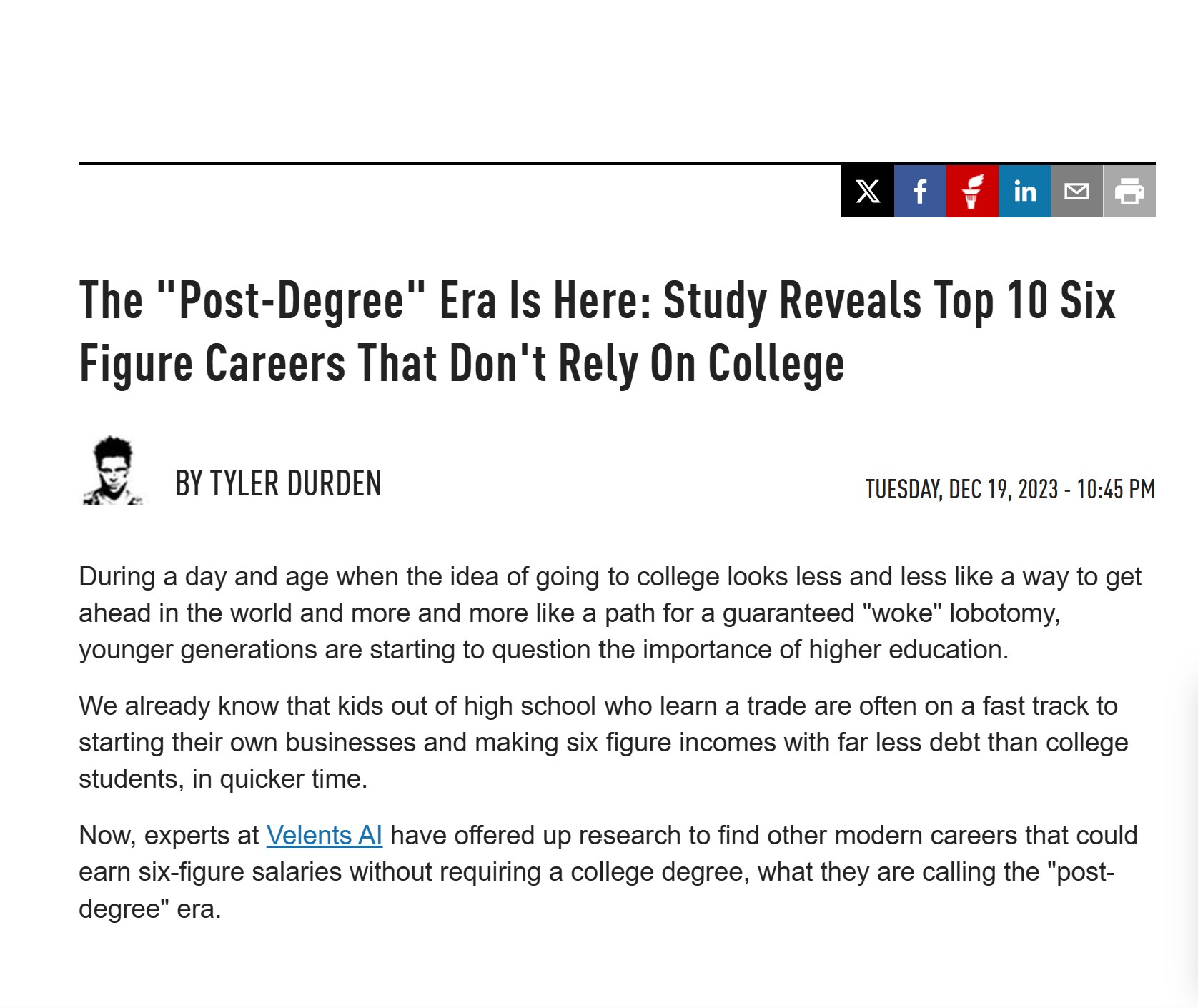The image size is (1198, 1008).
Task: Click the phrase "higher education" in first paragraph
Action: pos(908,650)
